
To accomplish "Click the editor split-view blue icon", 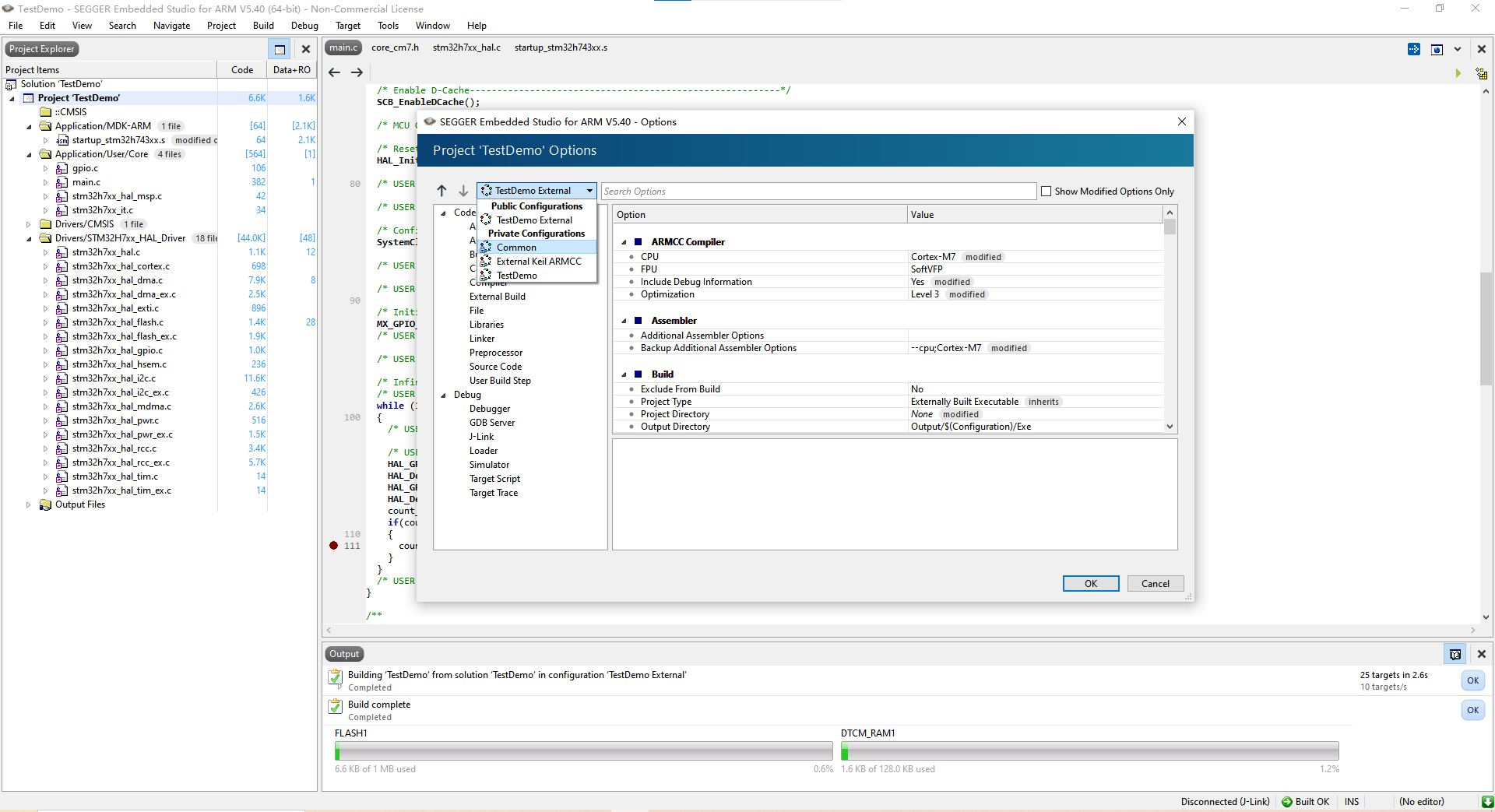I will [1414, 49].
